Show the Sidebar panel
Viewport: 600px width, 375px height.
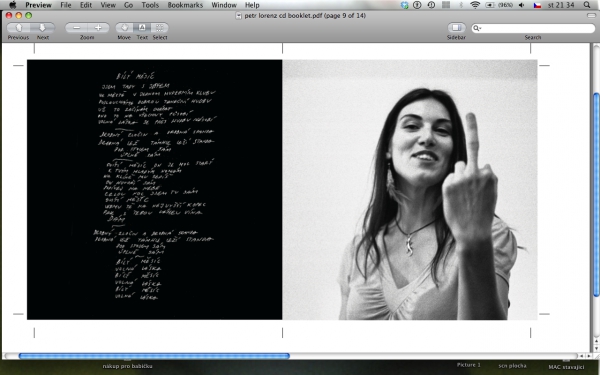coord(456,28)
